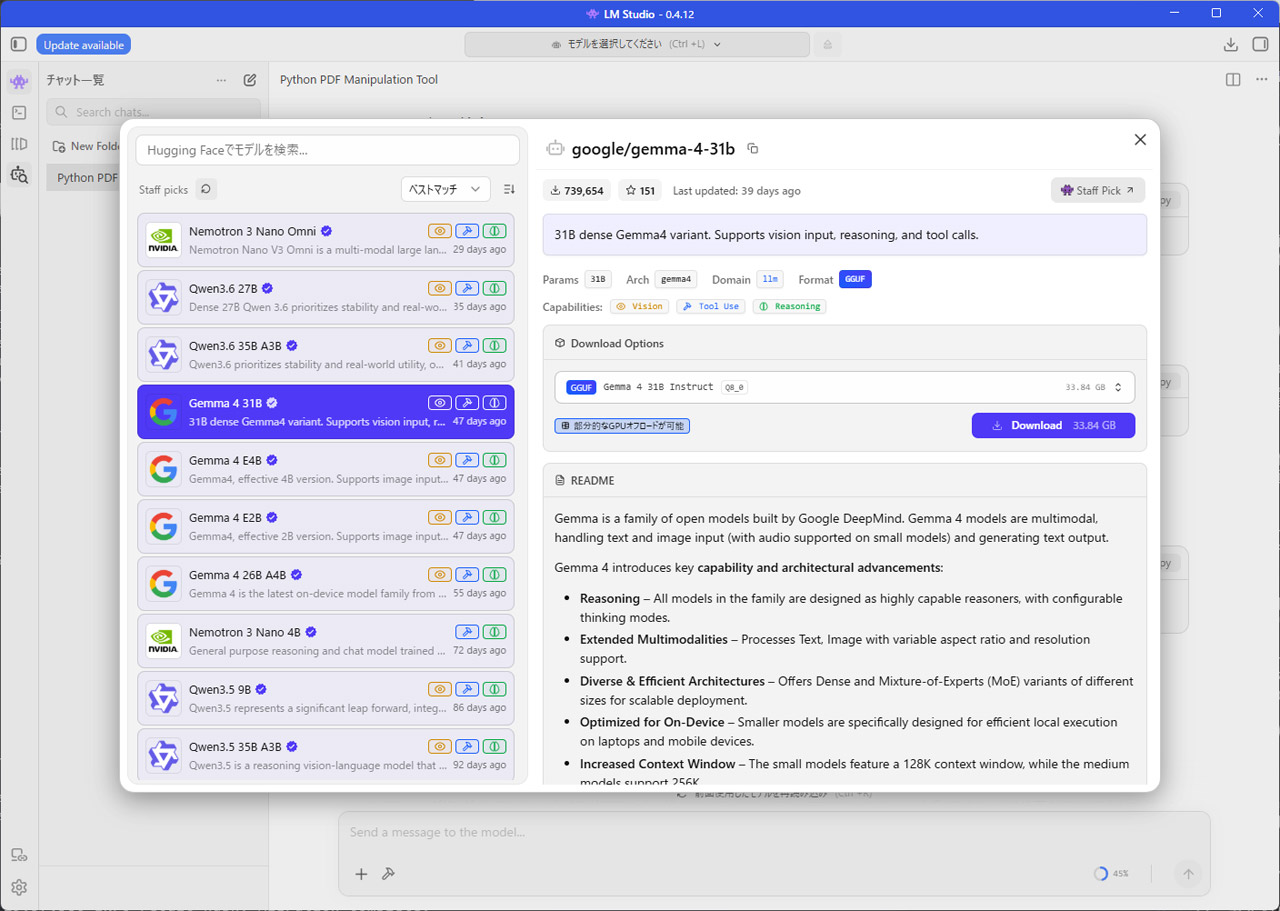Click the 部分的なGPUオフロードが可能 badge

coord(622,426)
